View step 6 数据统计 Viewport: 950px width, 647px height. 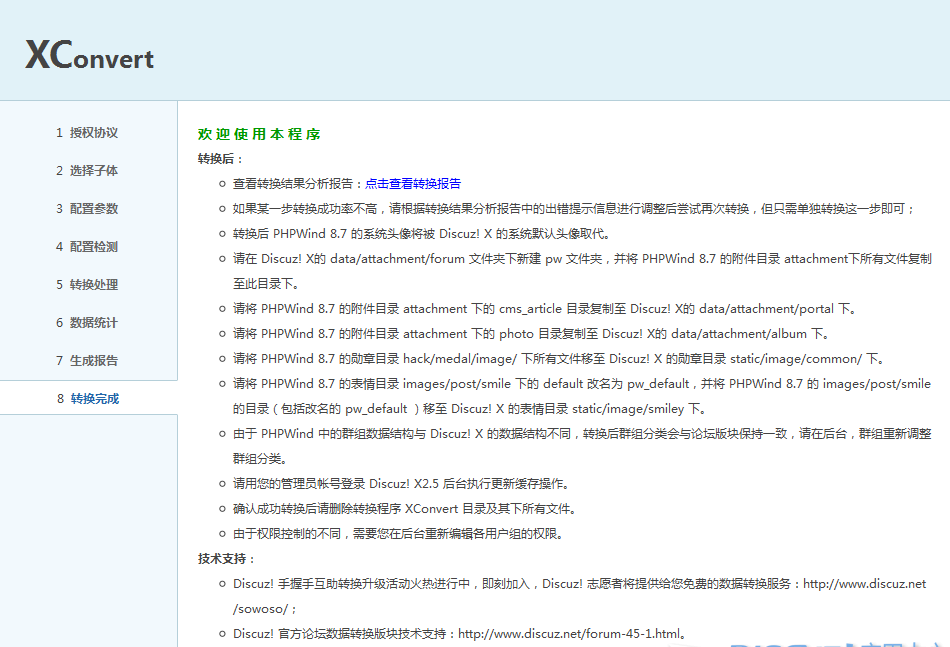click(x=87, y=322)
